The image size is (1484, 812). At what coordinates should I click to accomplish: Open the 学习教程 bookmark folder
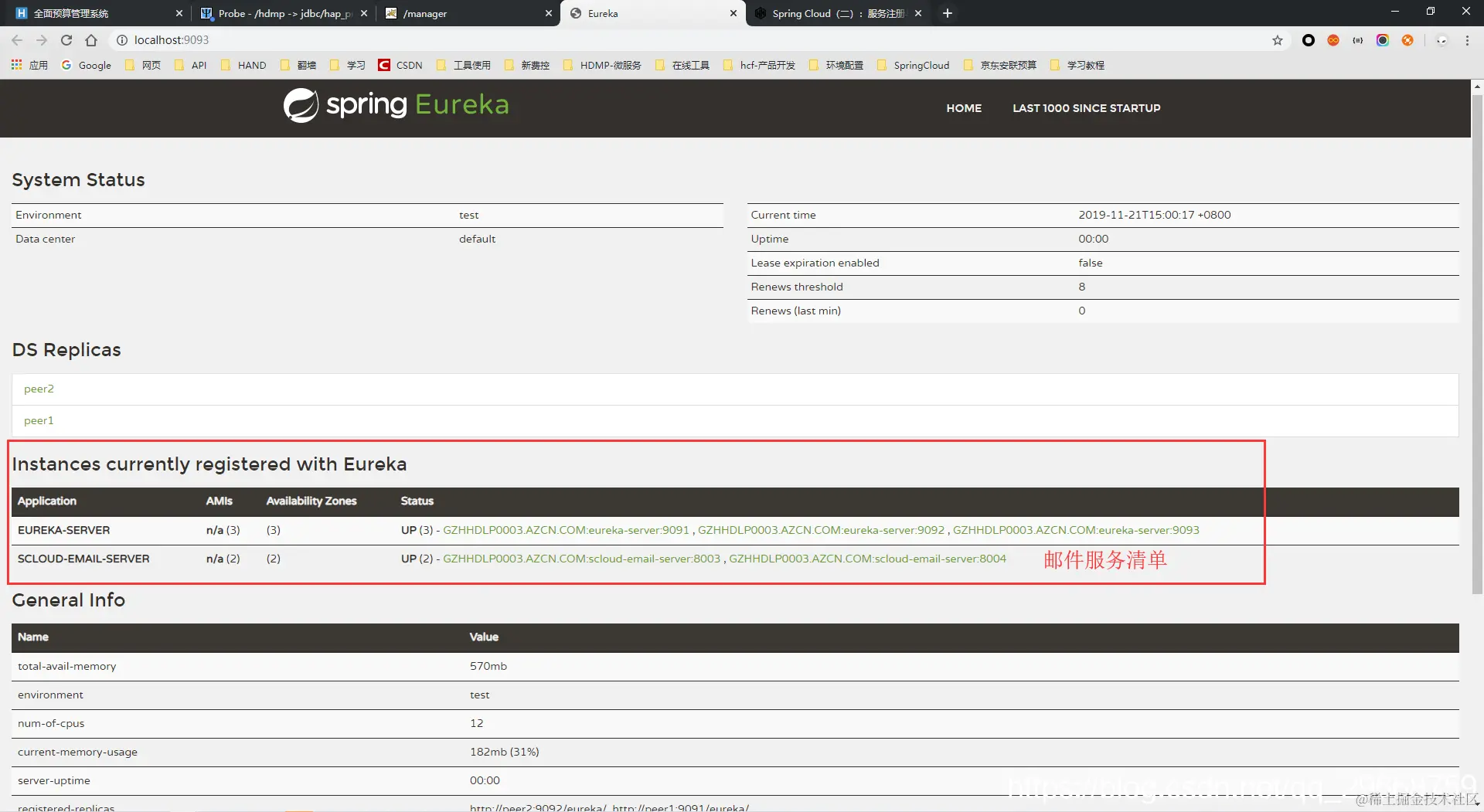[1077, 65]
